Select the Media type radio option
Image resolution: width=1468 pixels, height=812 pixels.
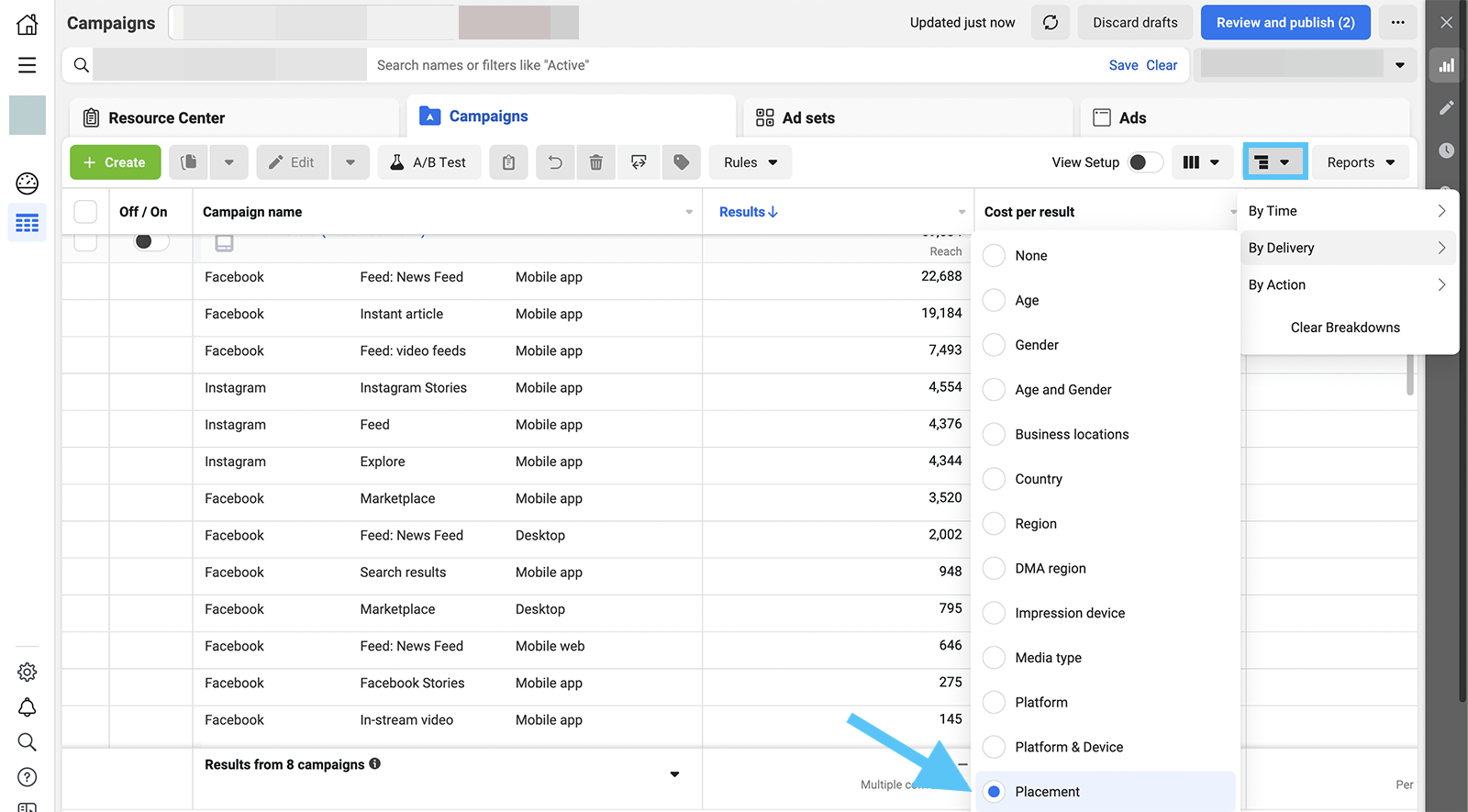994,657
